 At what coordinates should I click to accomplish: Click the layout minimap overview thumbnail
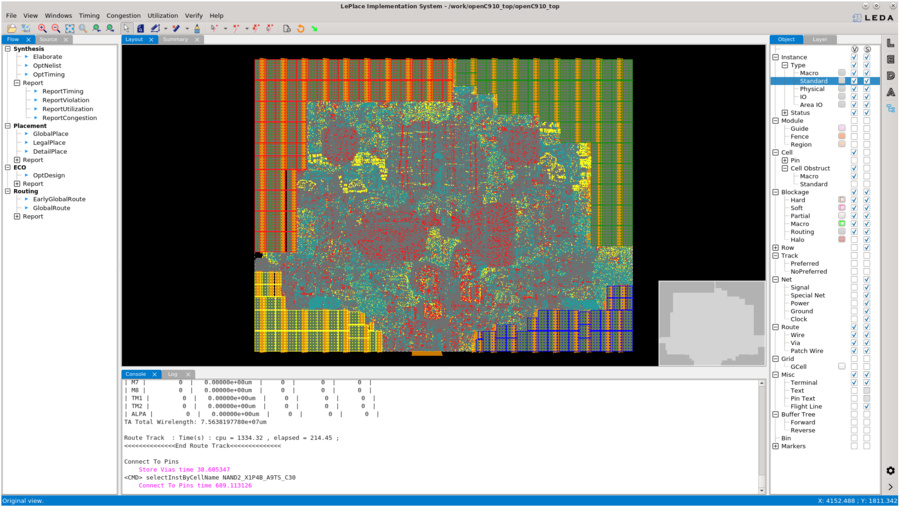point(711,323)
